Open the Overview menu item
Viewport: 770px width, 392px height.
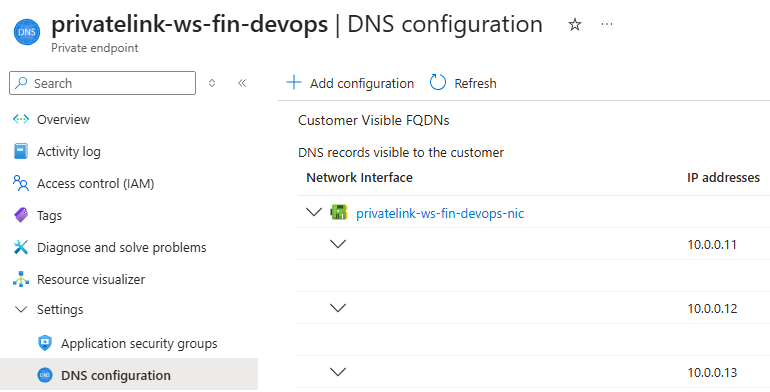(63, 119)
